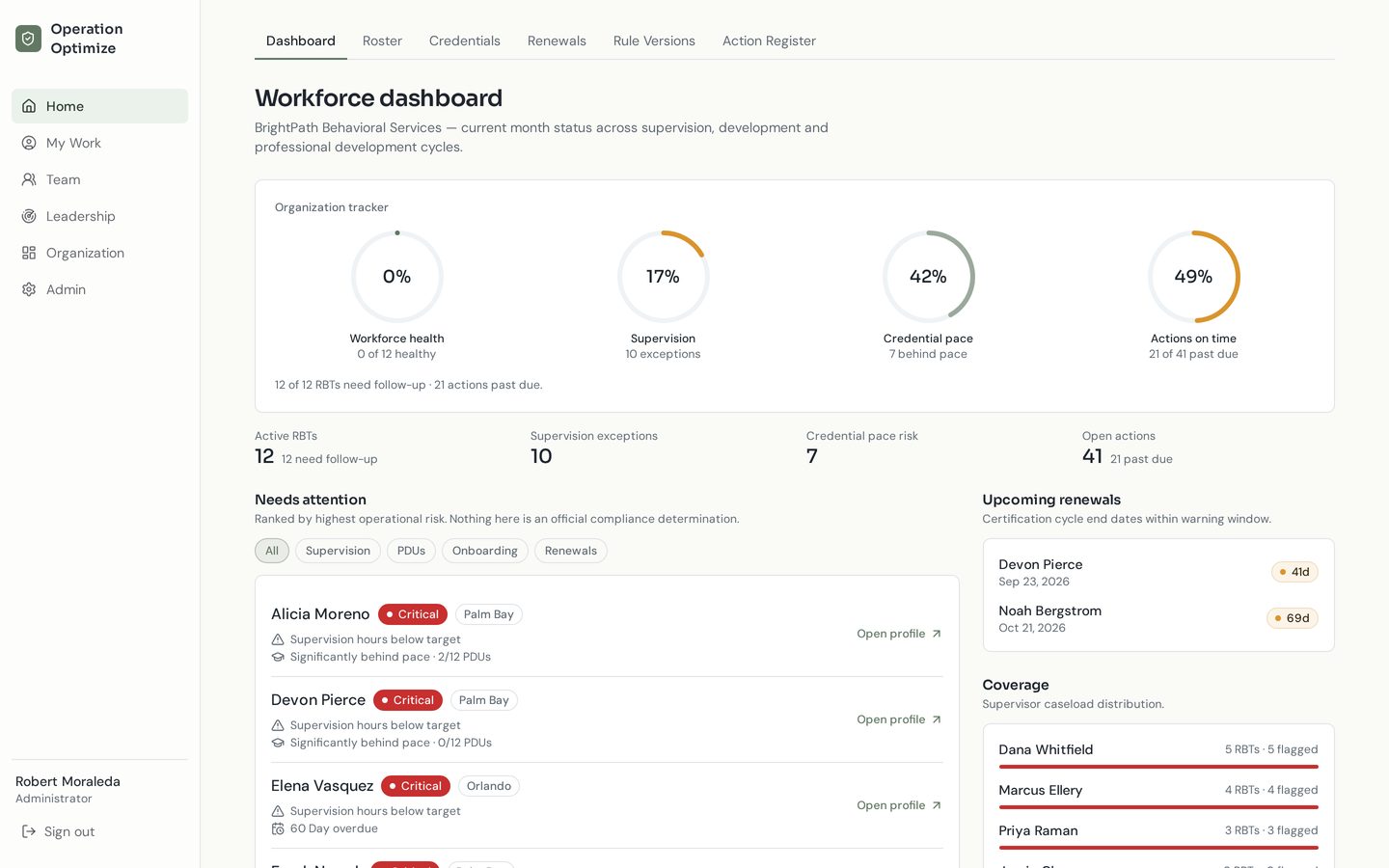Open Admin settings in the sidebar
1389x868 pixels.
pos(100,289)
